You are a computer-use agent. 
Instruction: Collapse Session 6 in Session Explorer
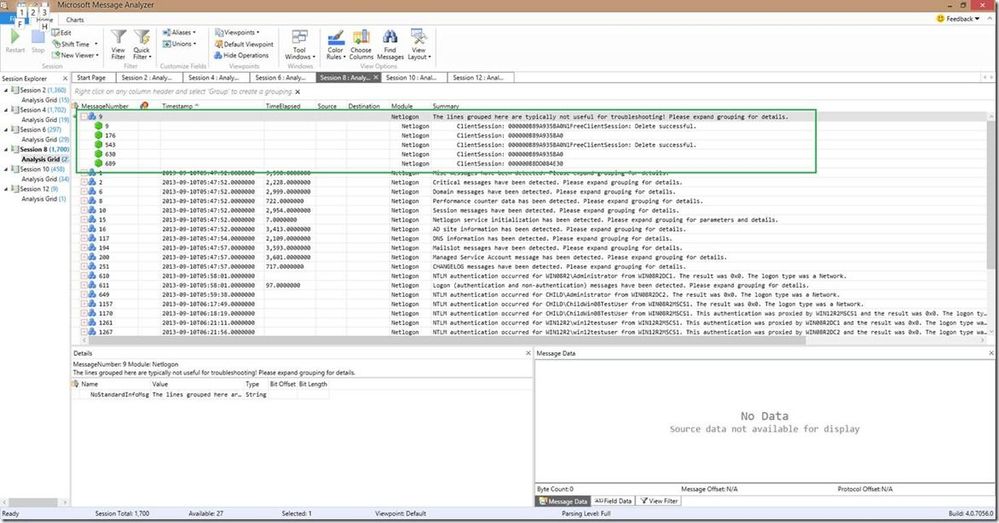6,130
